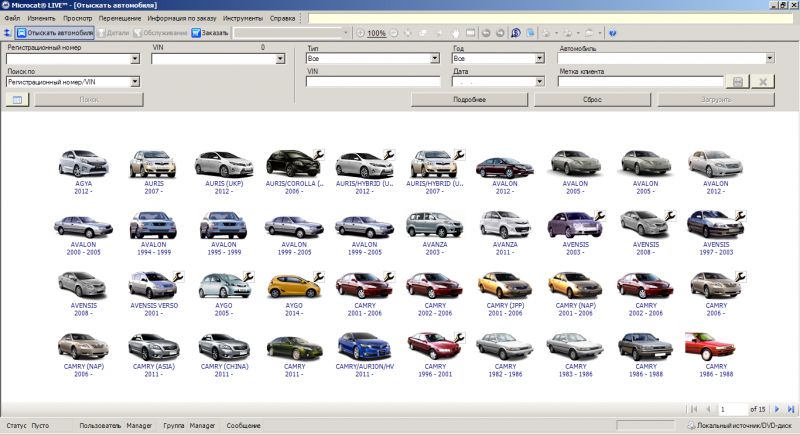Click the CAMRY (CHINA) label text
Viewport: 800px width, 435px height.
coord(224,367)
